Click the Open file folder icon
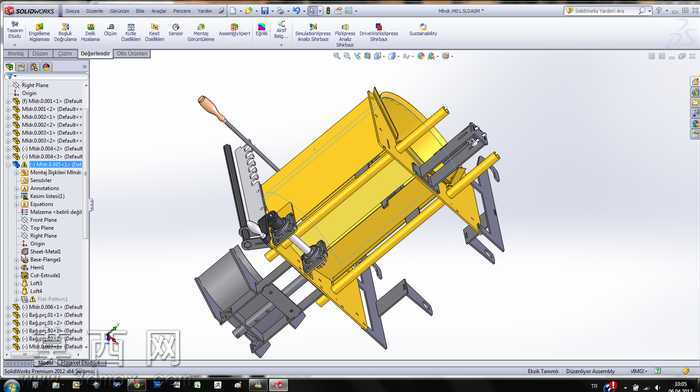 coord(249,11)
